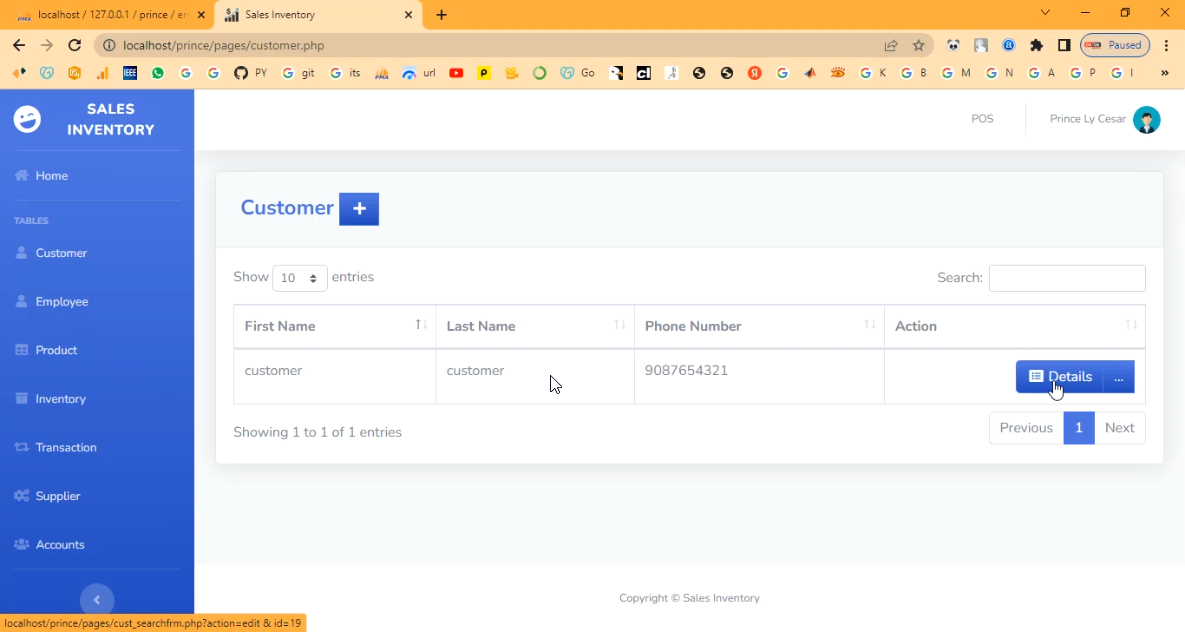1185x632 pixels.
Task: Open dropdown next to Details button
Action: pyautogui.click(x=1118, y=377)
